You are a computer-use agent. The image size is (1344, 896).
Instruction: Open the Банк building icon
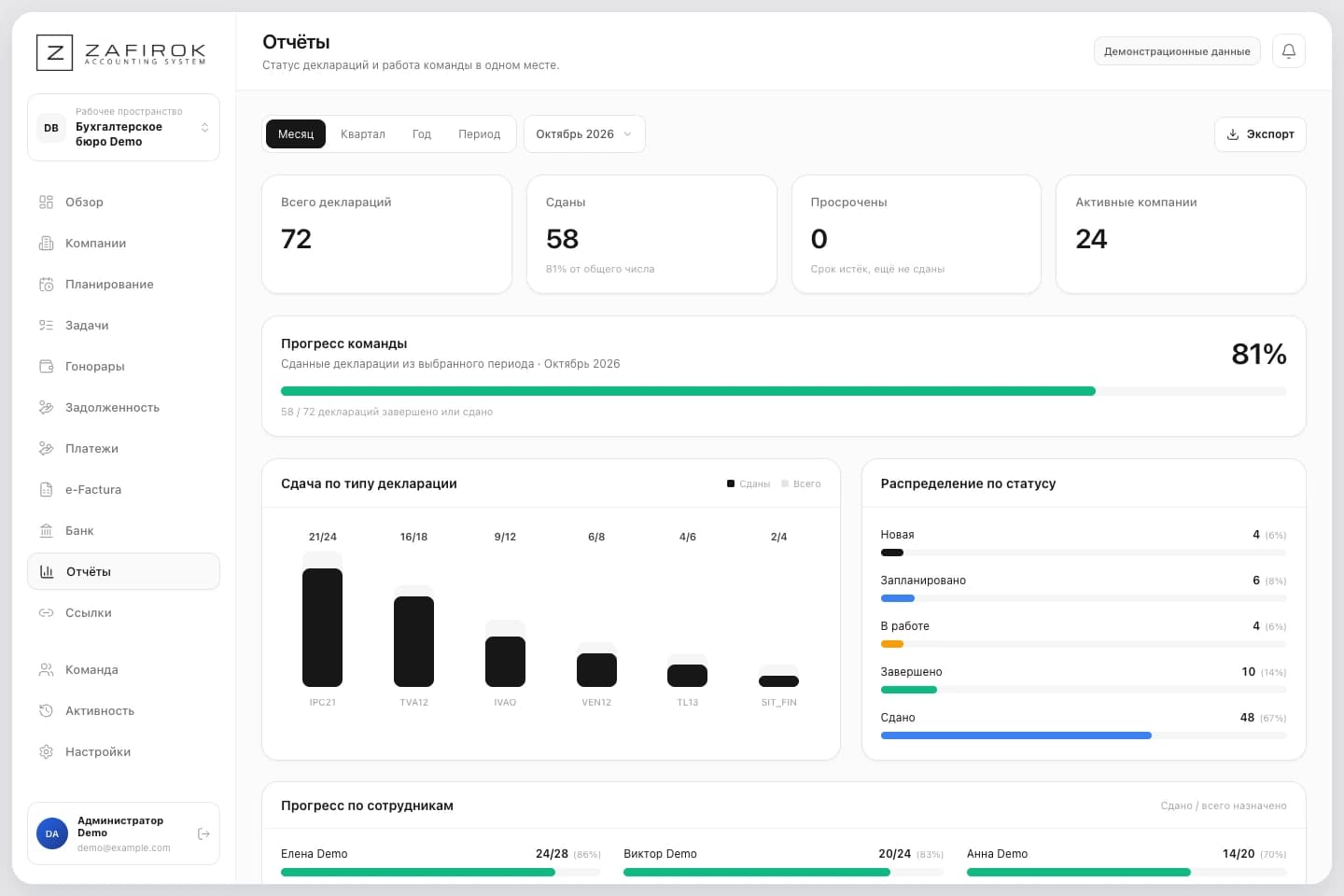(x=46, y=530)
